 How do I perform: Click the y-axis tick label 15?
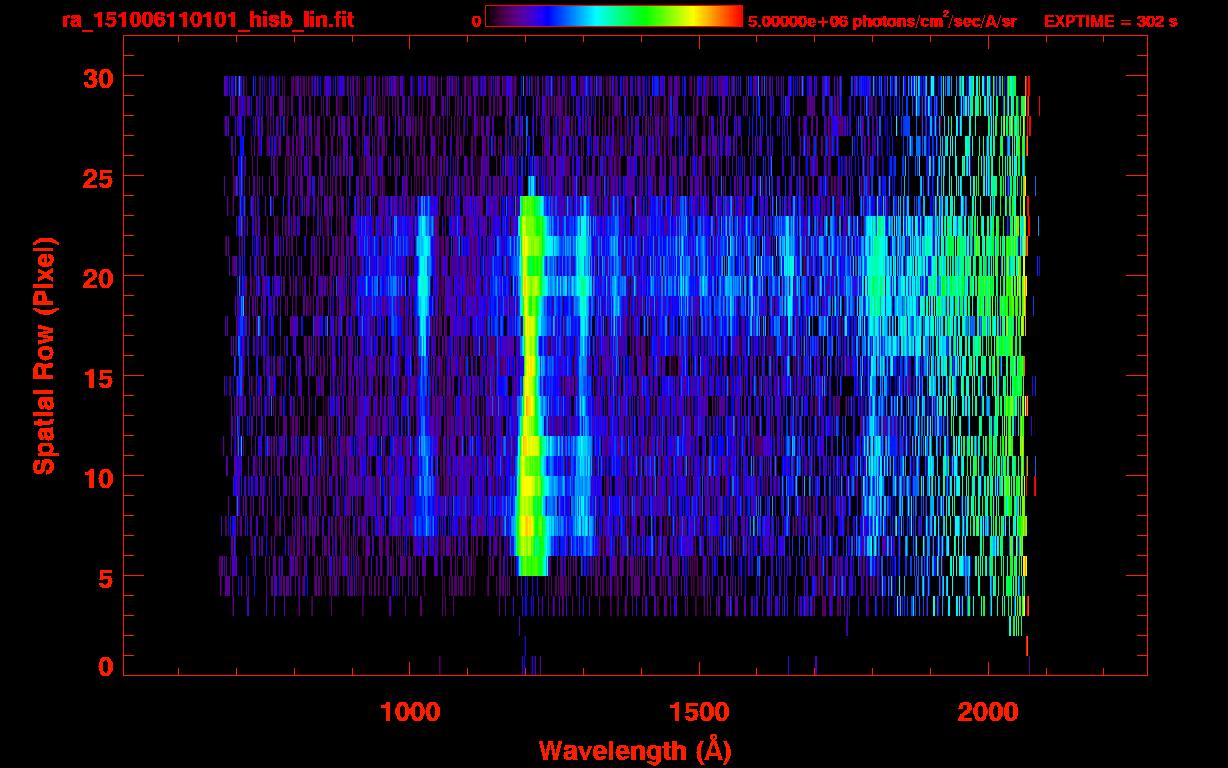pos(96,377)
